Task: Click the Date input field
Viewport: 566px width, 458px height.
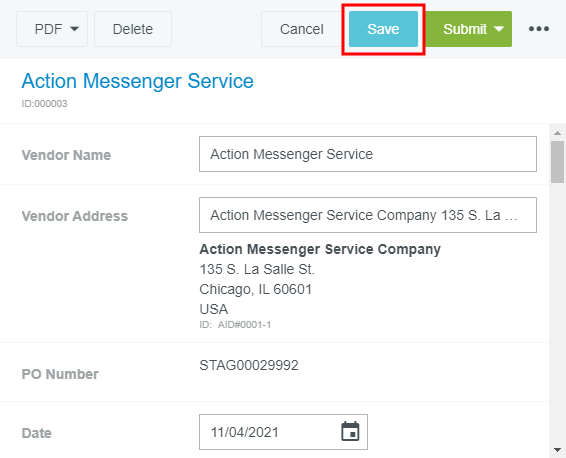Action: click(x=283, y=432)
